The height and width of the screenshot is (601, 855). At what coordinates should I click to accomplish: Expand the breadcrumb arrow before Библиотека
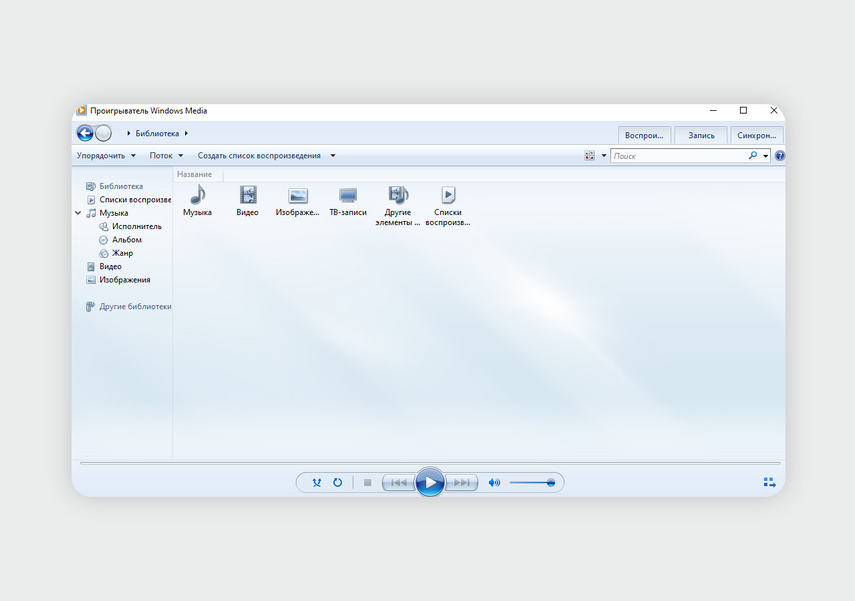click(x=129, y=133)
